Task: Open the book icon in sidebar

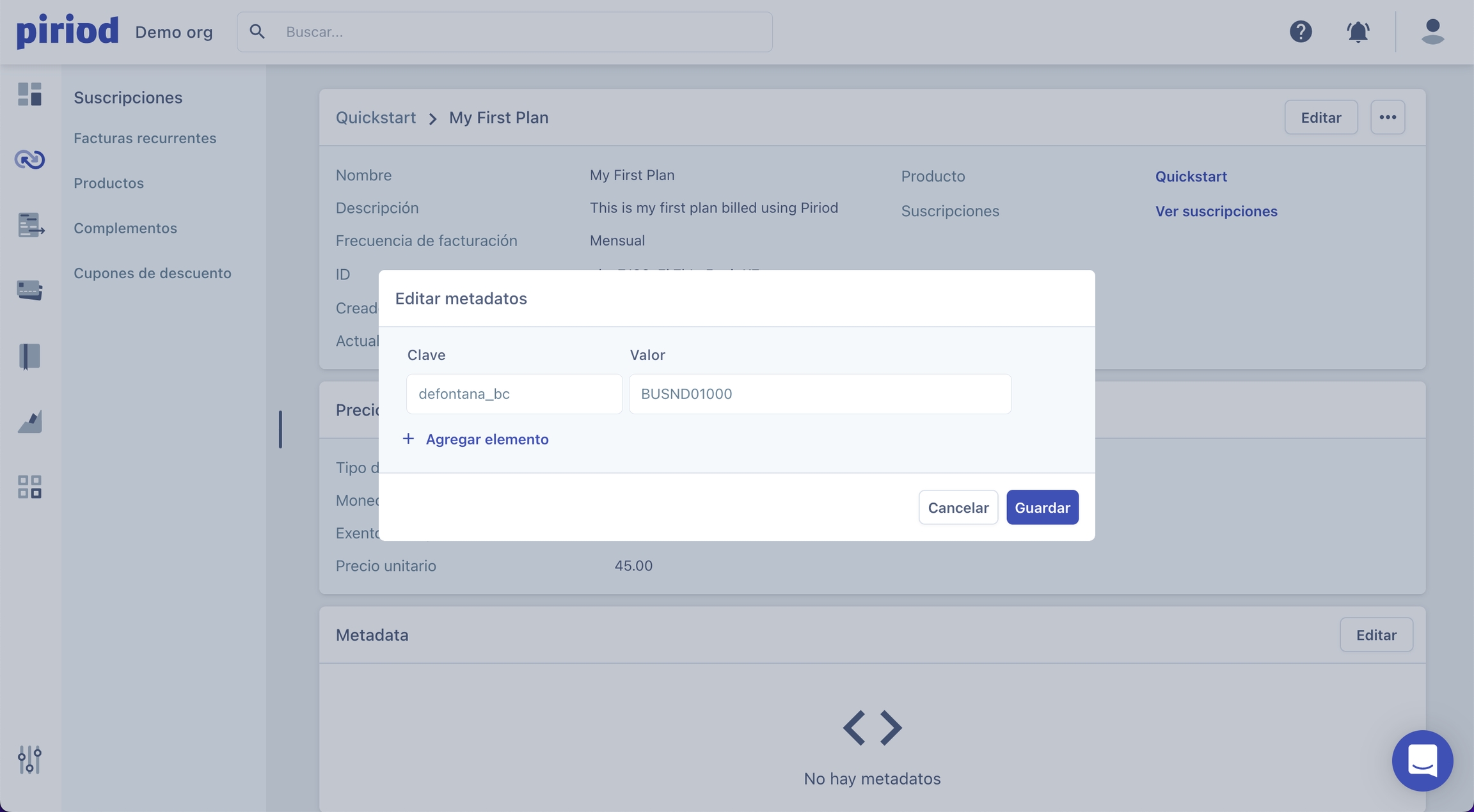Action: point(29,356)
